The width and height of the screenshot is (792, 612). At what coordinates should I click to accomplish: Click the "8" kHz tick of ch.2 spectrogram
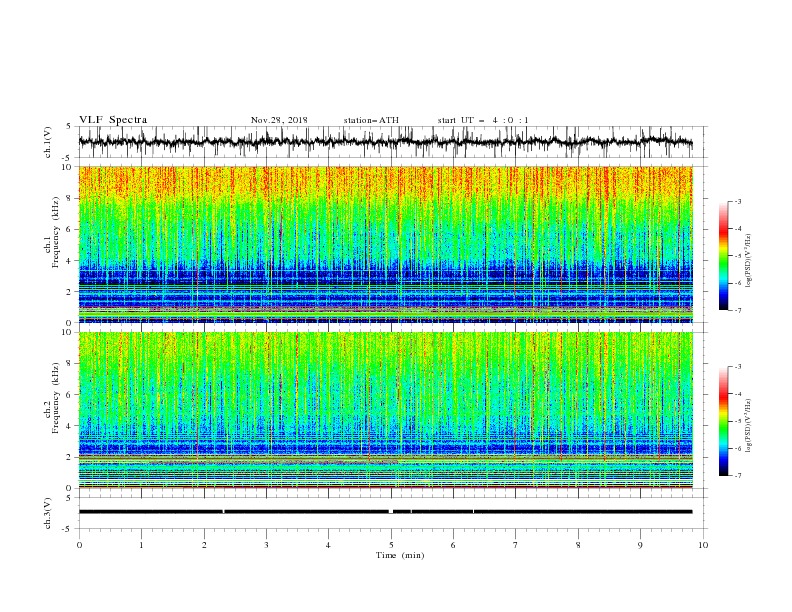[x=71, y=364]
